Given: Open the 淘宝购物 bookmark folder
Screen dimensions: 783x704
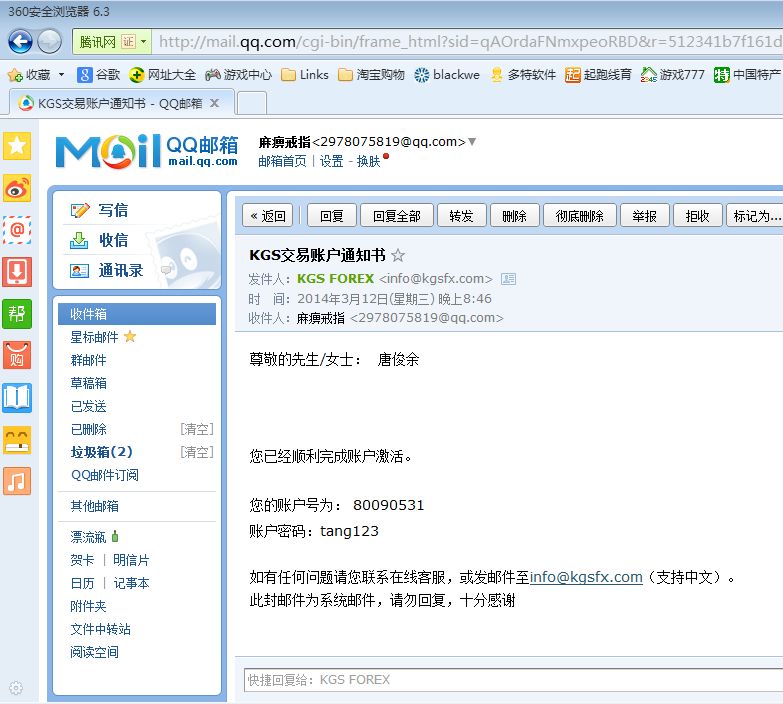Looking at the screenshot, I should point(371,75).
